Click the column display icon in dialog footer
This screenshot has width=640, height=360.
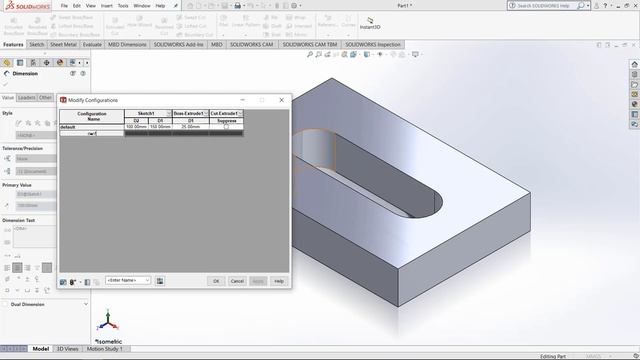click(x=87, y=282)
